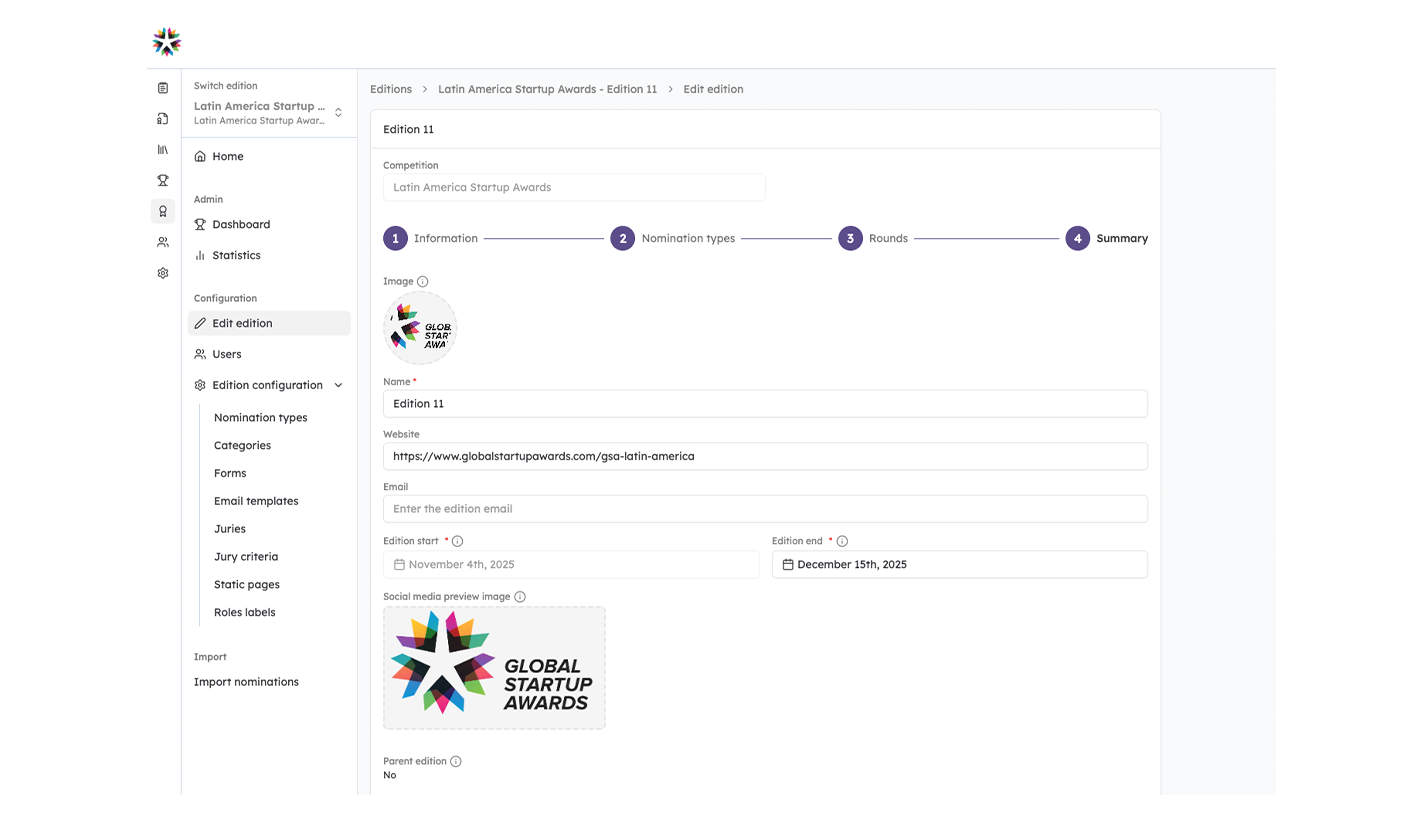Open the library books icon in the rail
This screenshot has width=1423, height=815.
coord(163,150)
